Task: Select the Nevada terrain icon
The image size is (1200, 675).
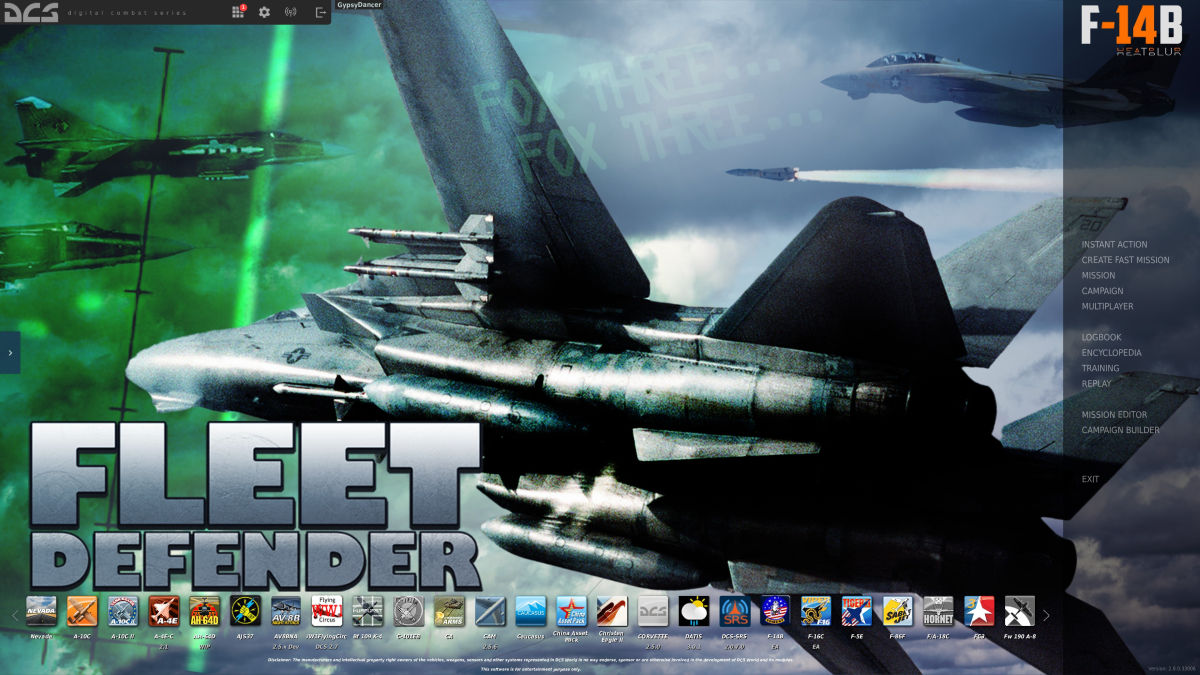Action: (x=41, y=610)
